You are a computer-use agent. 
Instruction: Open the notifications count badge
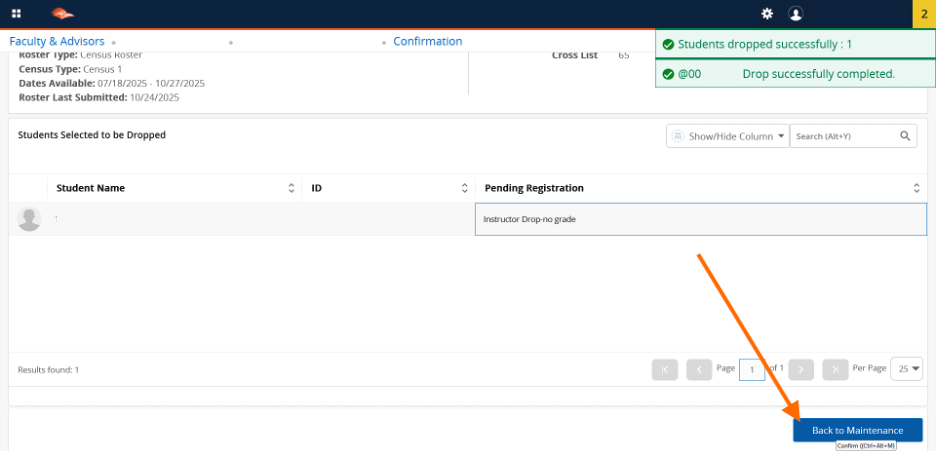923,14
